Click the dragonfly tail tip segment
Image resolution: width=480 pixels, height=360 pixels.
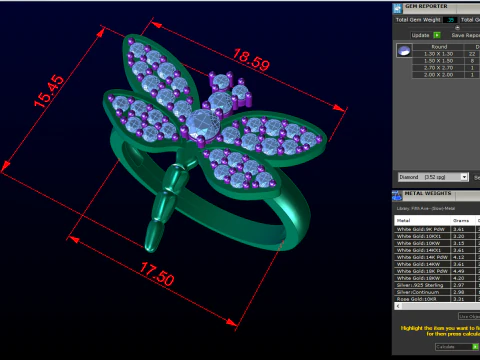(155, 237)
